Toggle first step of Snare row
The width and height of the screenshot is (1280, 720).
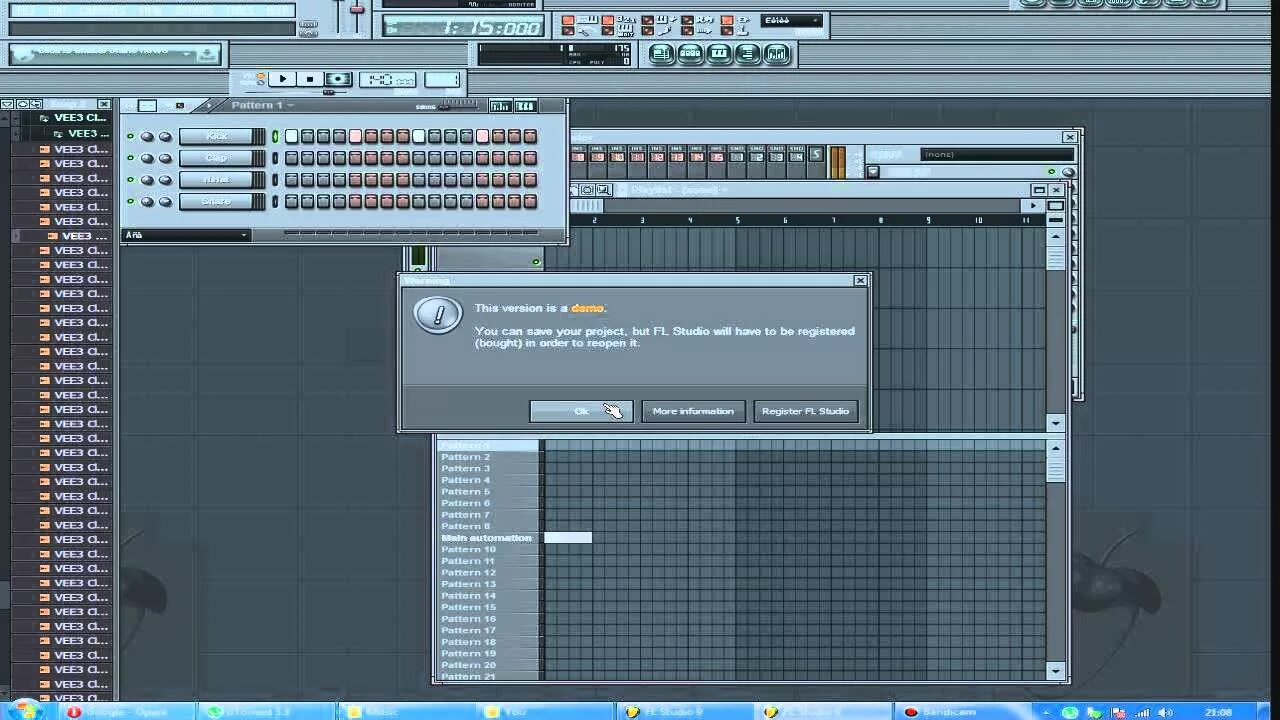[291, 202]
